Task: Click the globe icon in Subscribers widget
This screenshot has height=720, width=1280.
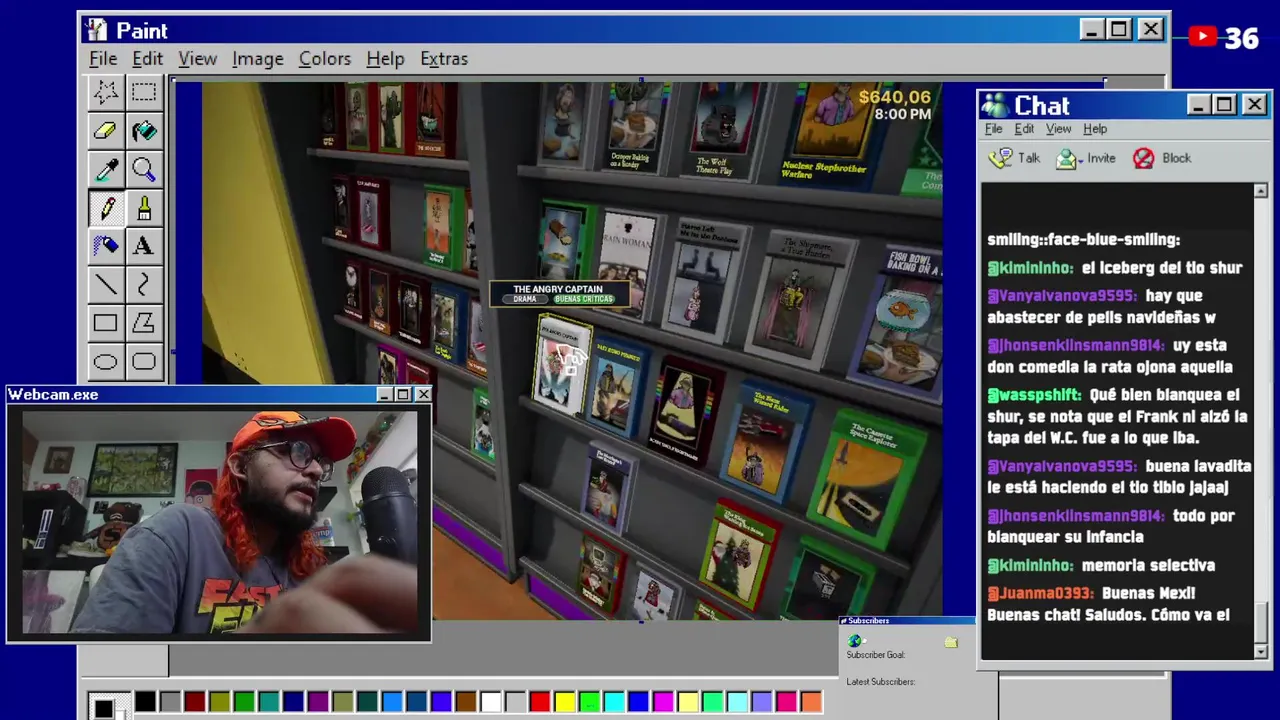Action: (x=855, y=641)
